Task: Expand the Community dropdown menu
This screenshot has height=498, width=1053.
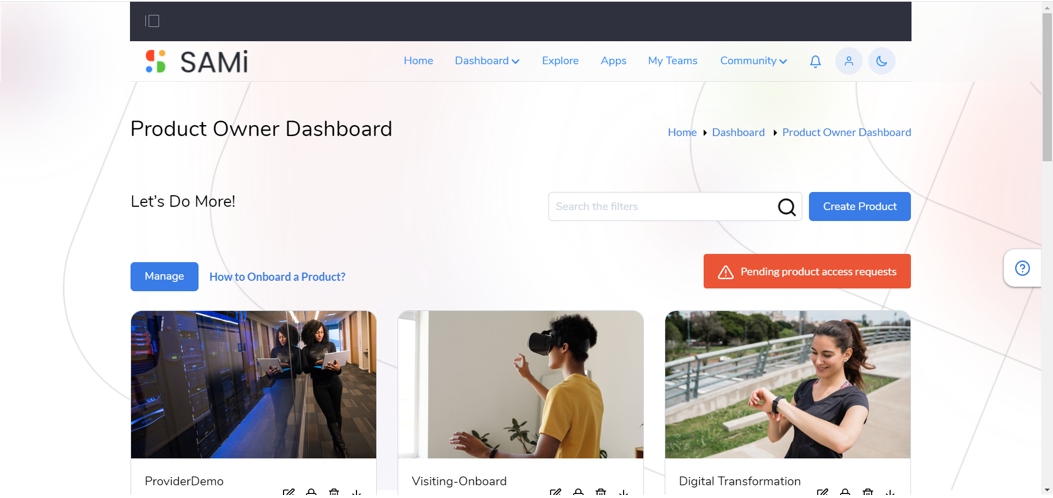Action: click(x=753, y=61)
